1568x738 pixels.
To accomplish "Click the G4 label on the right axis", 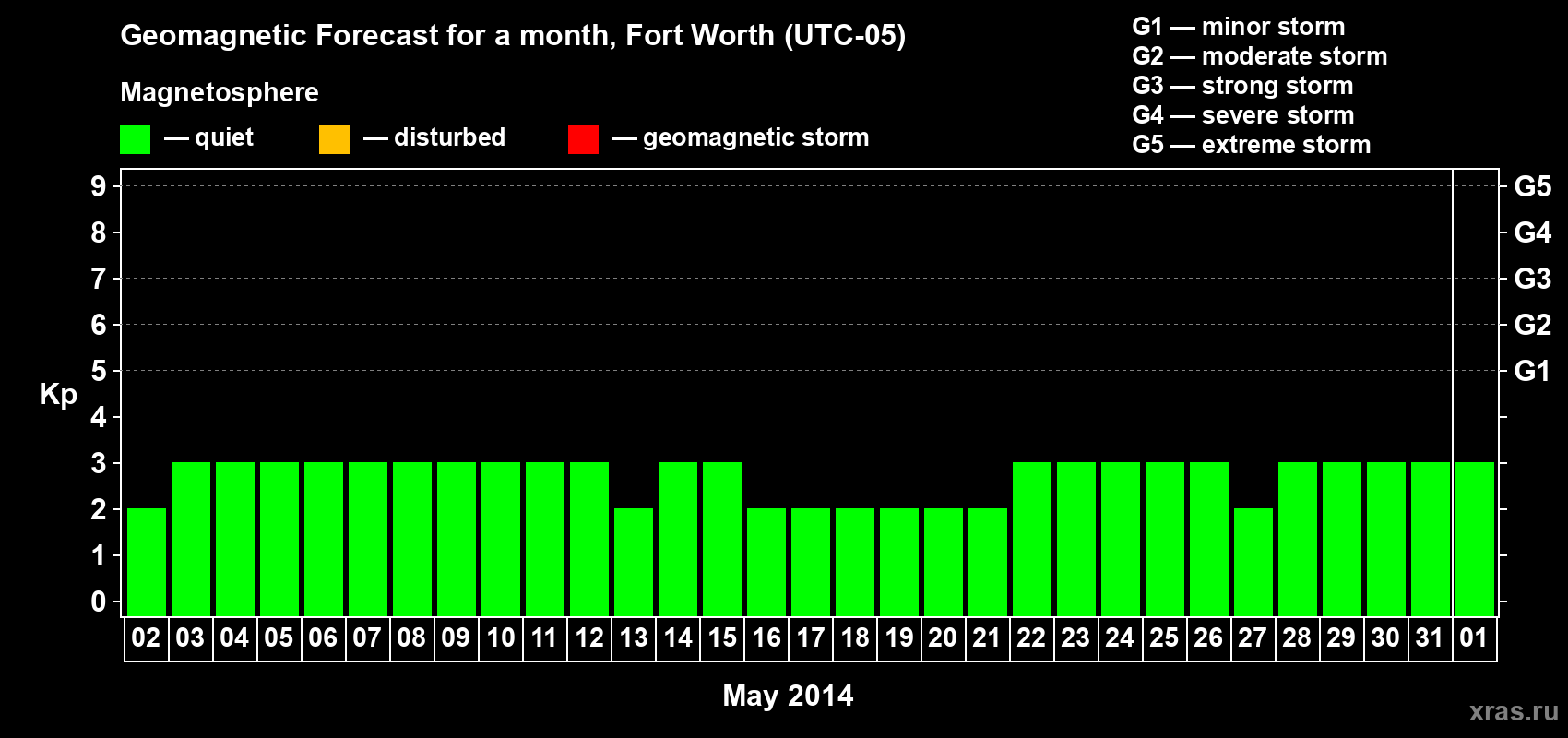I will coord(1533,232).
